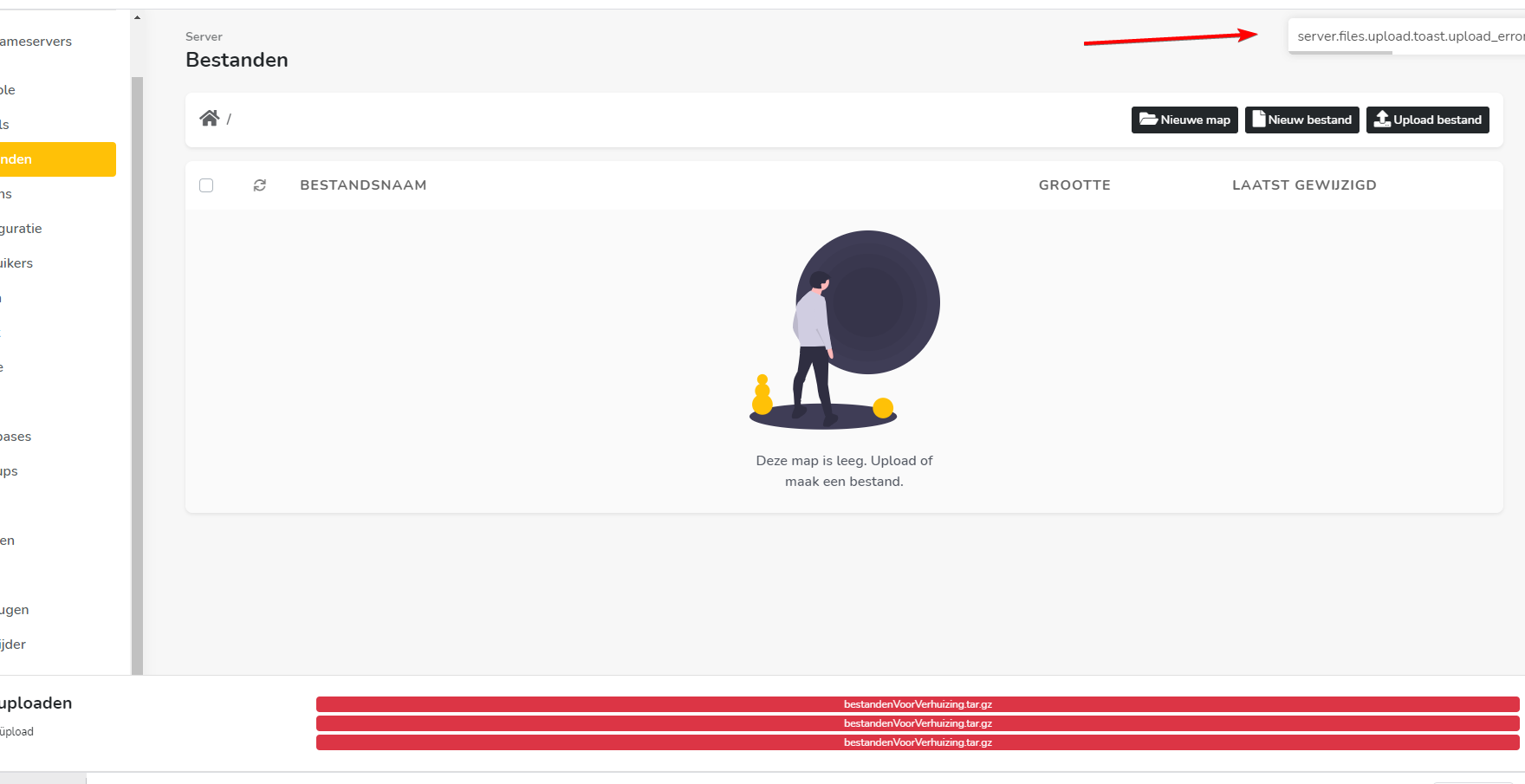This screenshot has height=784, width=1525.
Task: Click file icon on Nieuw bestand button
Action: tap(1259, 120)
